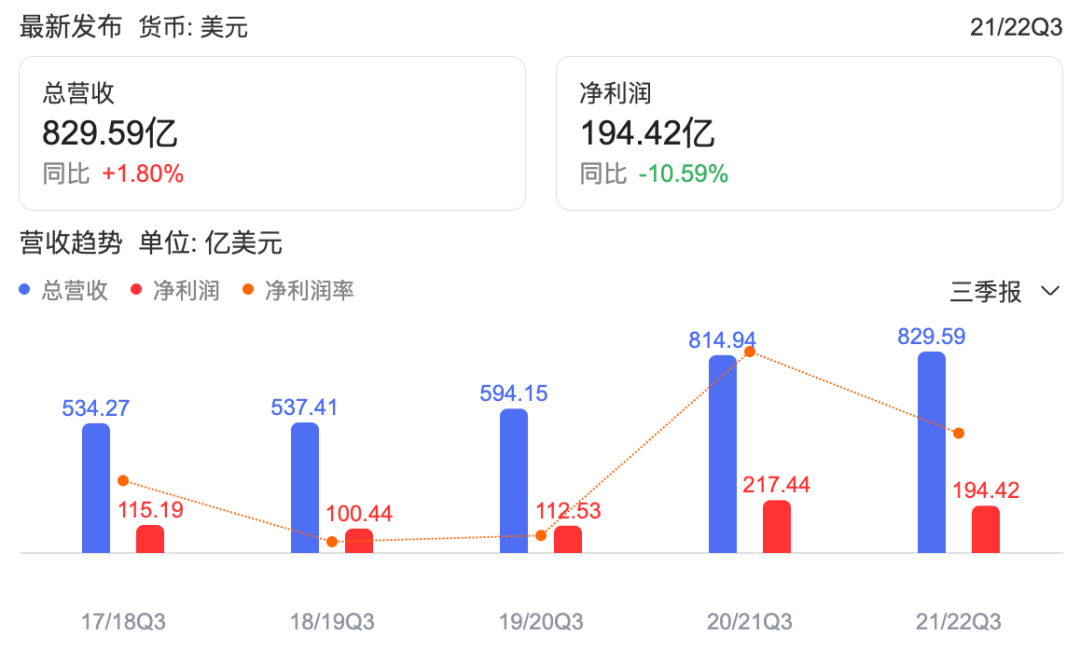Image resolution: width=1080 pixels, height=649 pixels.
Task: Select the blue 594.15 revenue bar
Action: (514, 481)
